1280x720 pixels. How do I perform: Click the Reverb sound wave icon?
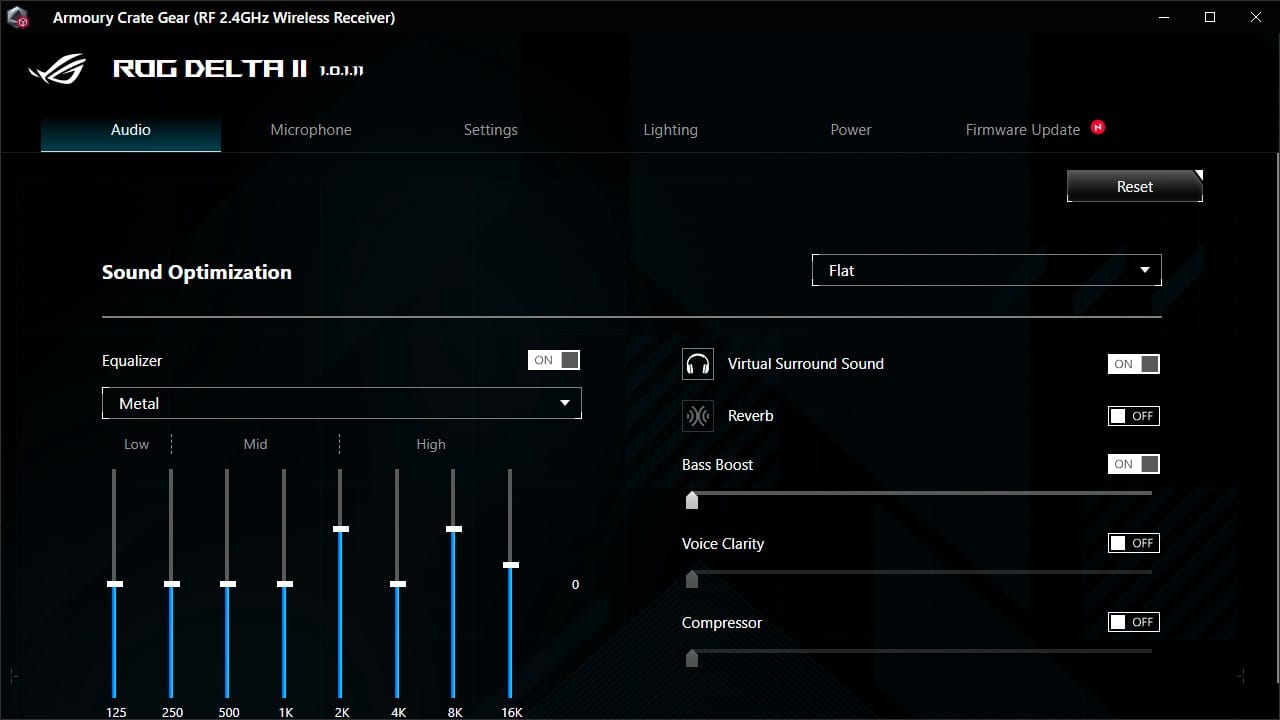697,416
